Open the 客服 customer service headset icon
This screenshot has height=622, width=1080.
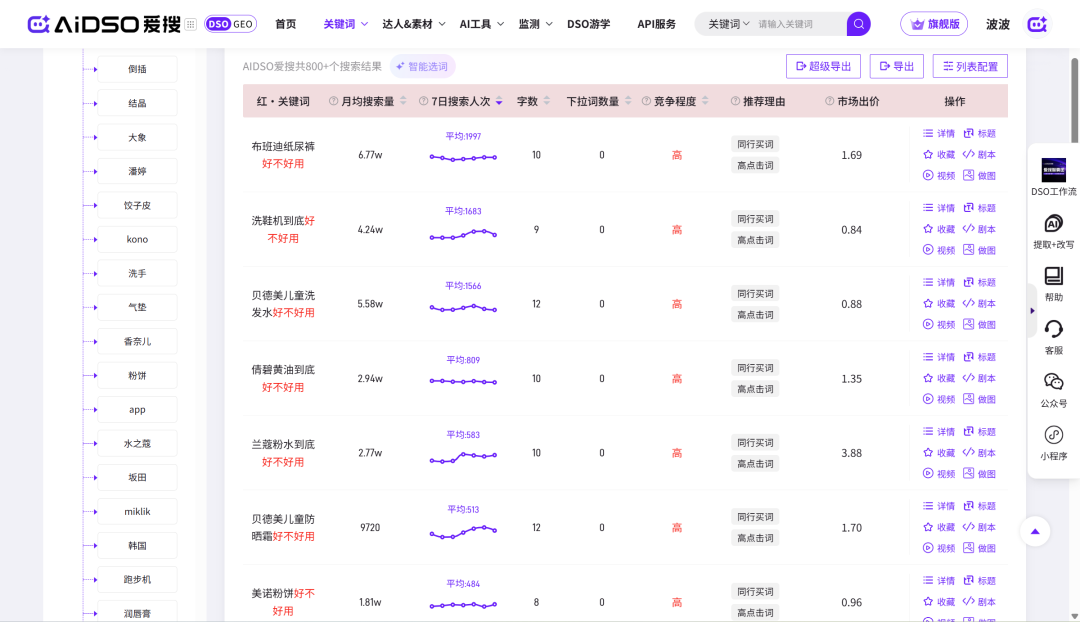point(1053,329)
